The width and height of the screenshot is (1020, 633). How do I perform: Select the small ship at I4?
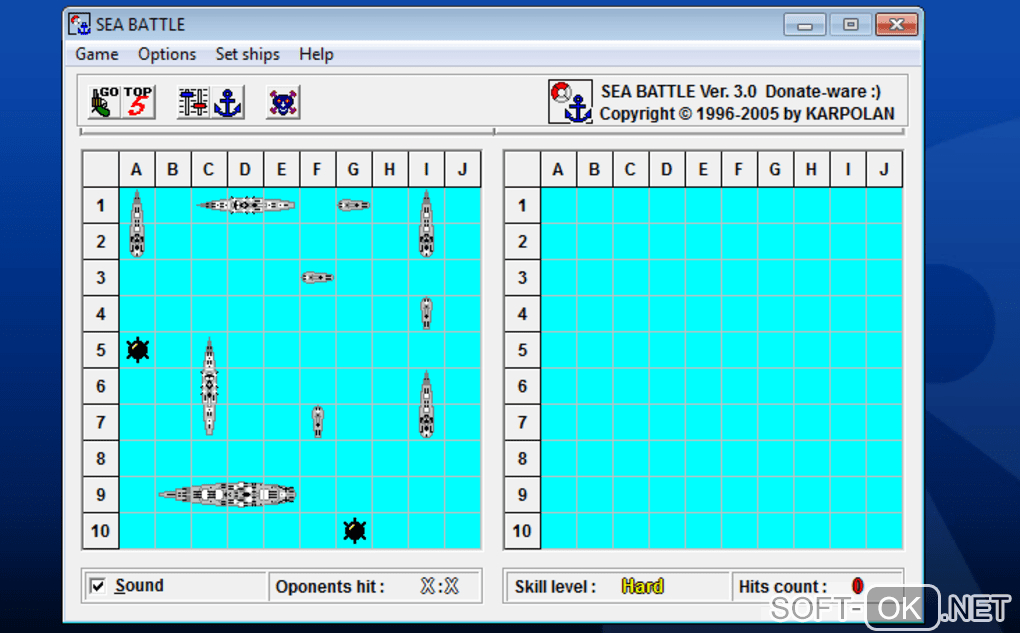(x=426, y=313)
